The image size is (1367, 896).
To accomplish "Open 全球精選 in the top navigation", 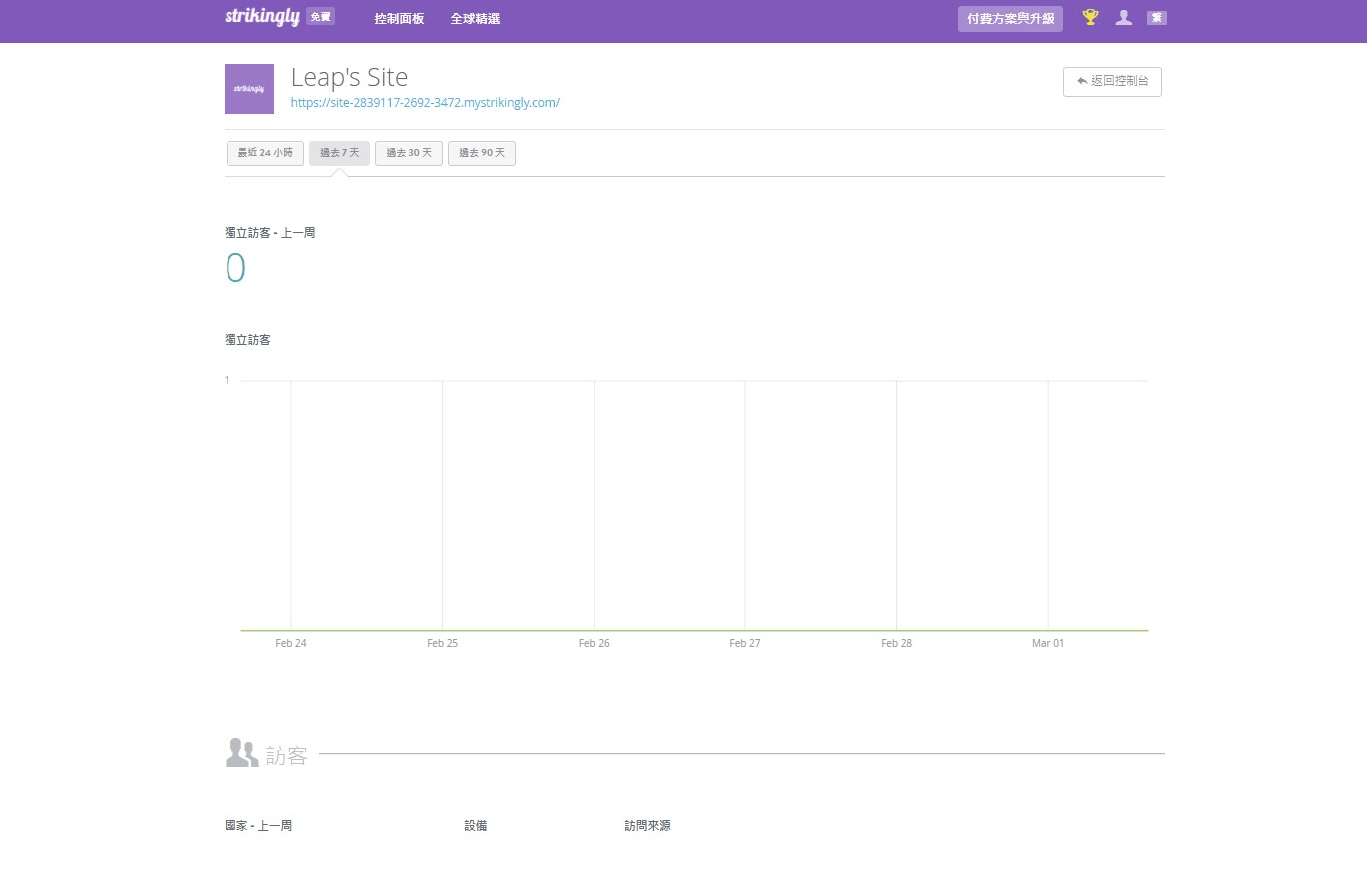I will click(475, 19).
